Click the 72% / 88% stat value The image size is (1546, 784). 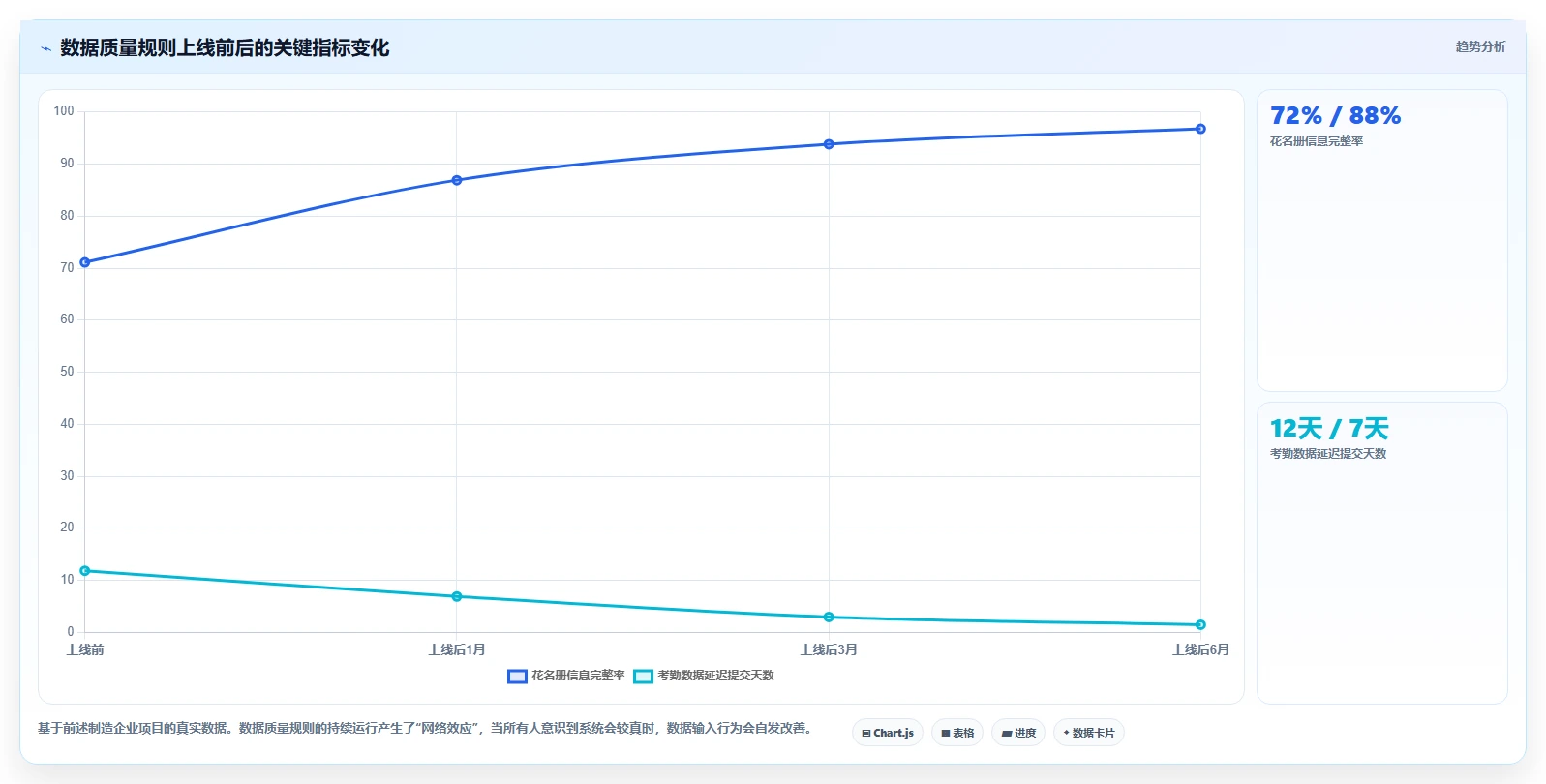(x=1335, y=116)
